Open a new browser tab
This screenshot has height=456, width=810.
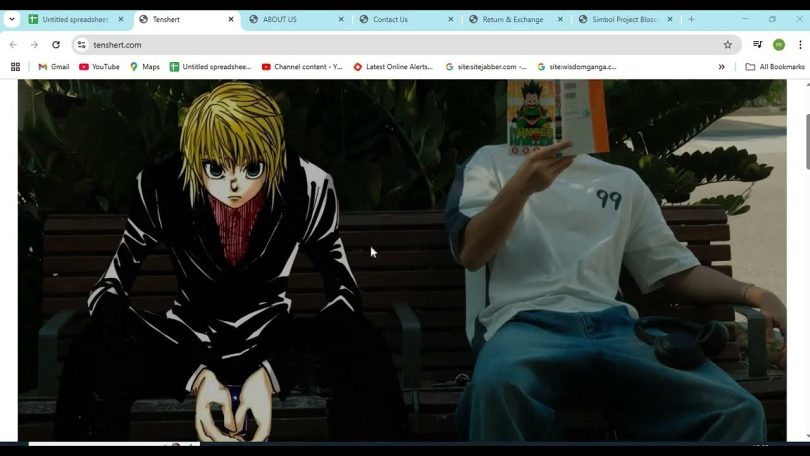click(691, 19)
